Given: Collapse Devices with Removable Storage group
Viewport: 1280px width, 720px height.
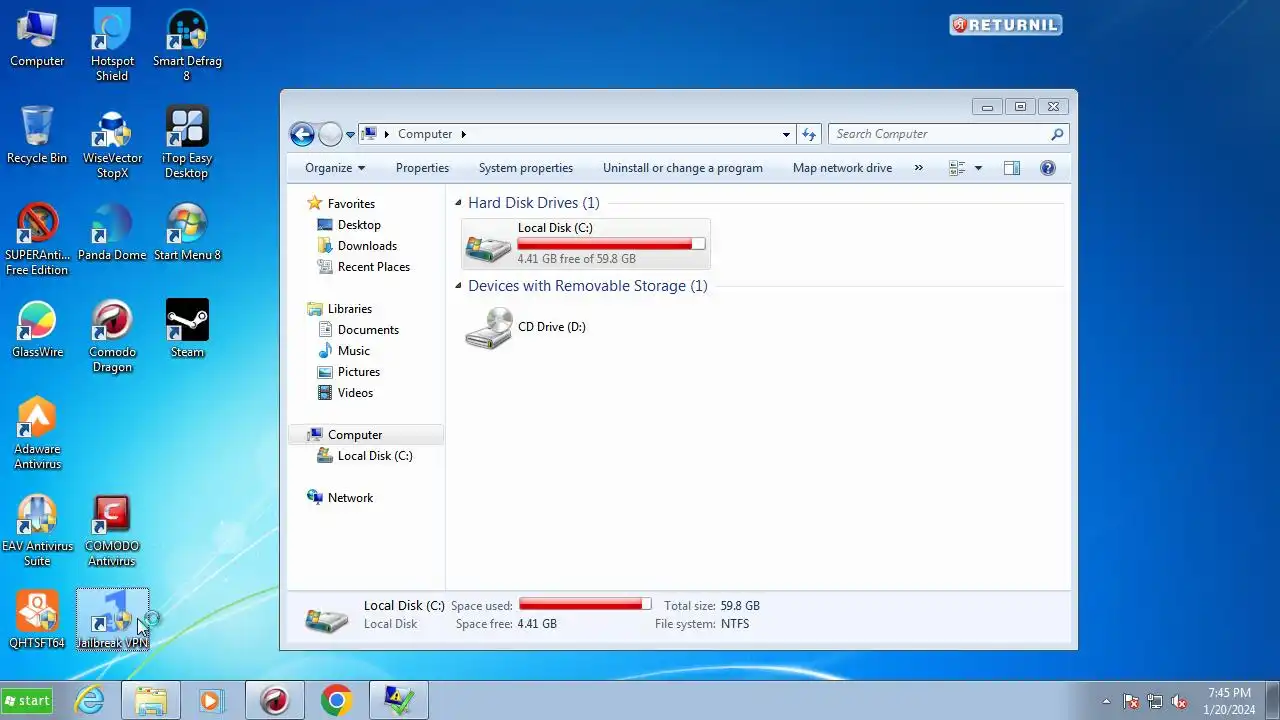Looking at the screenshot, I should click(459, 286).
